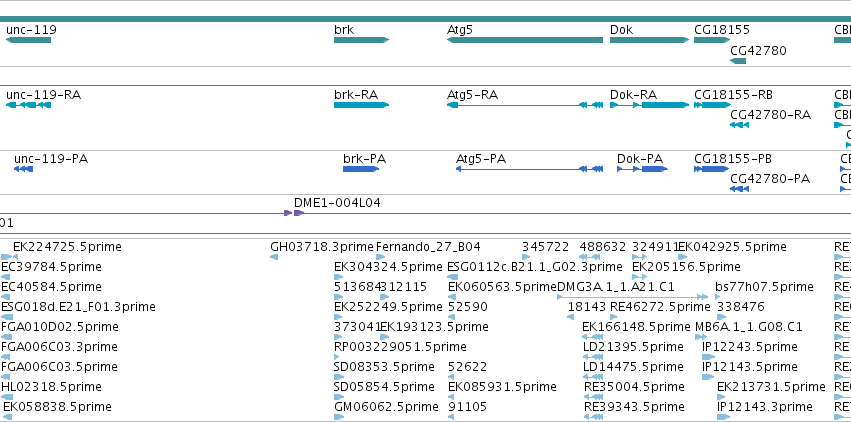Click the FGA006C03.5prime EST label
Image resolution: width=851 pixels, height=422 pixels.
tap(59, 367)
